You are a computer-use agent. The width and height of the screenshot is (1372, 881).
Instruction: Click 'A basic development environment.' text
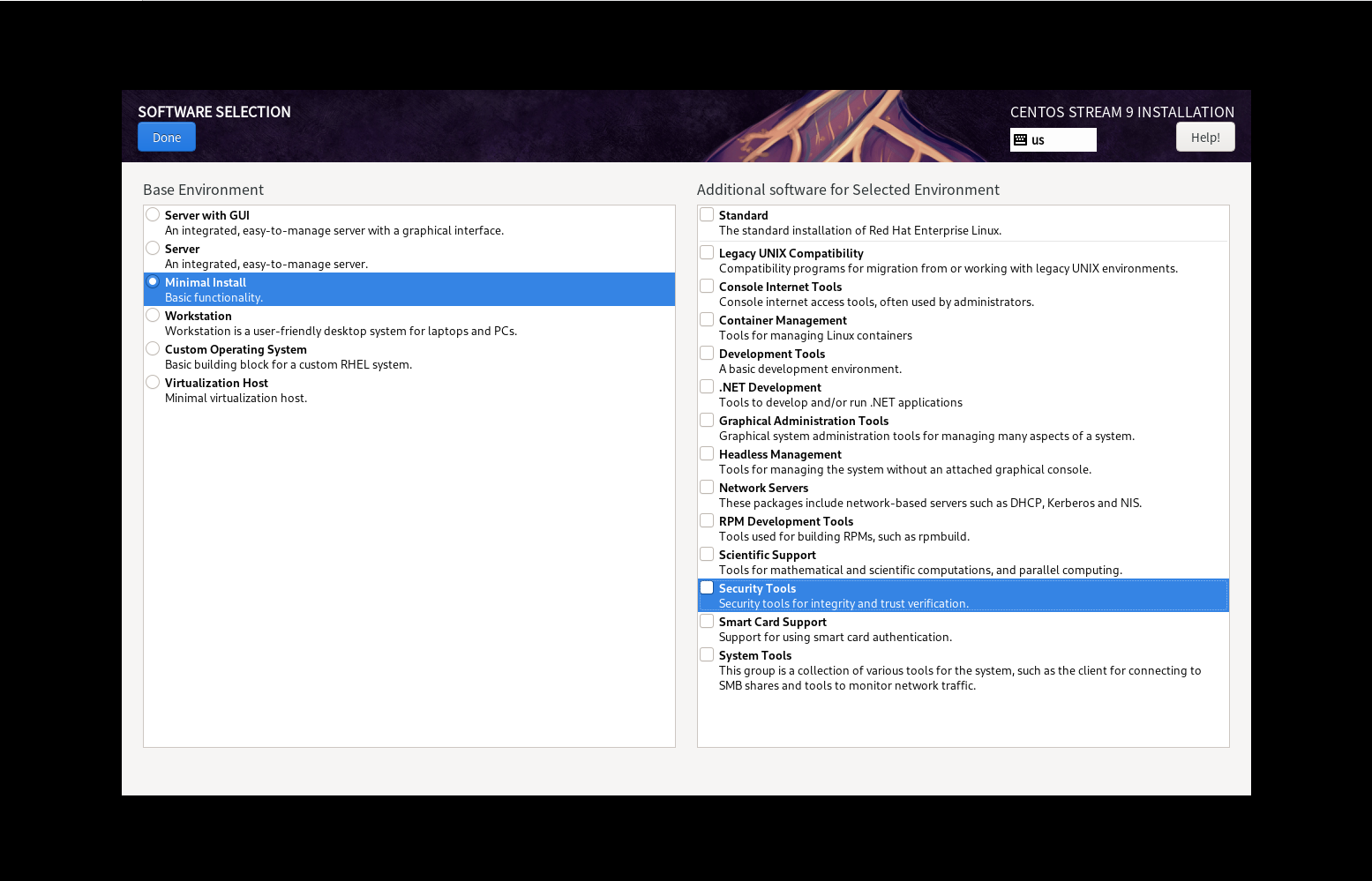[x=810, y=369]
